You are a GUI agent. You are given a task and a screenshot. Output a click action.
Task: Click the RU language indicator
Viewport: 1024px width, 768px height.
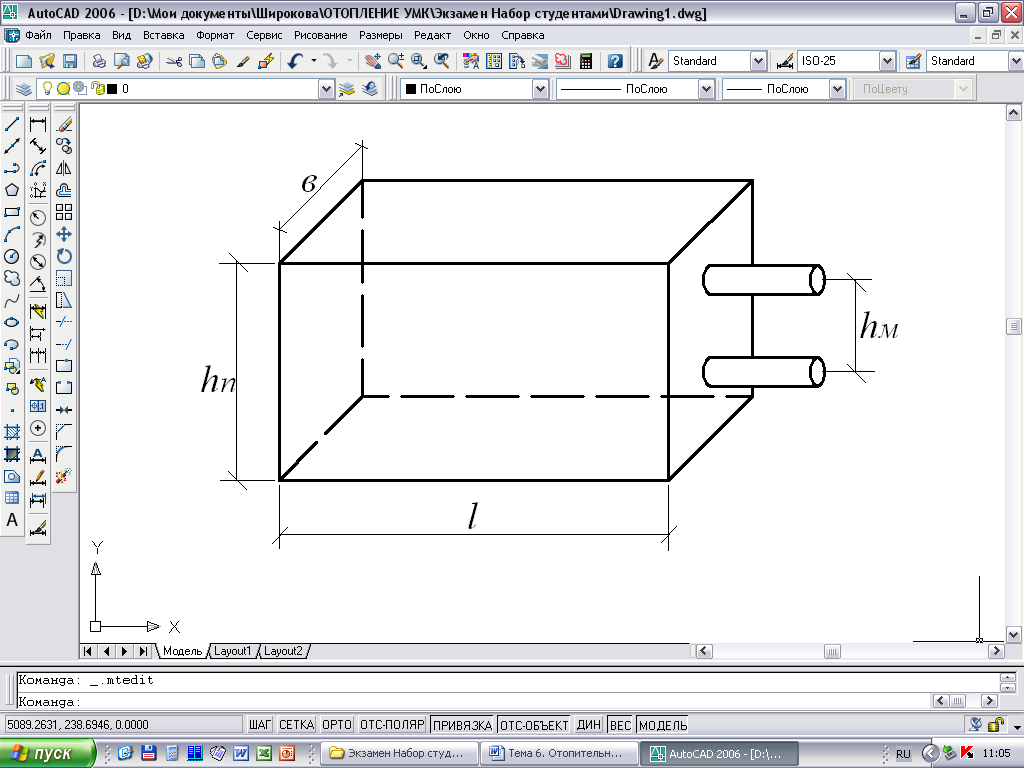903,754
